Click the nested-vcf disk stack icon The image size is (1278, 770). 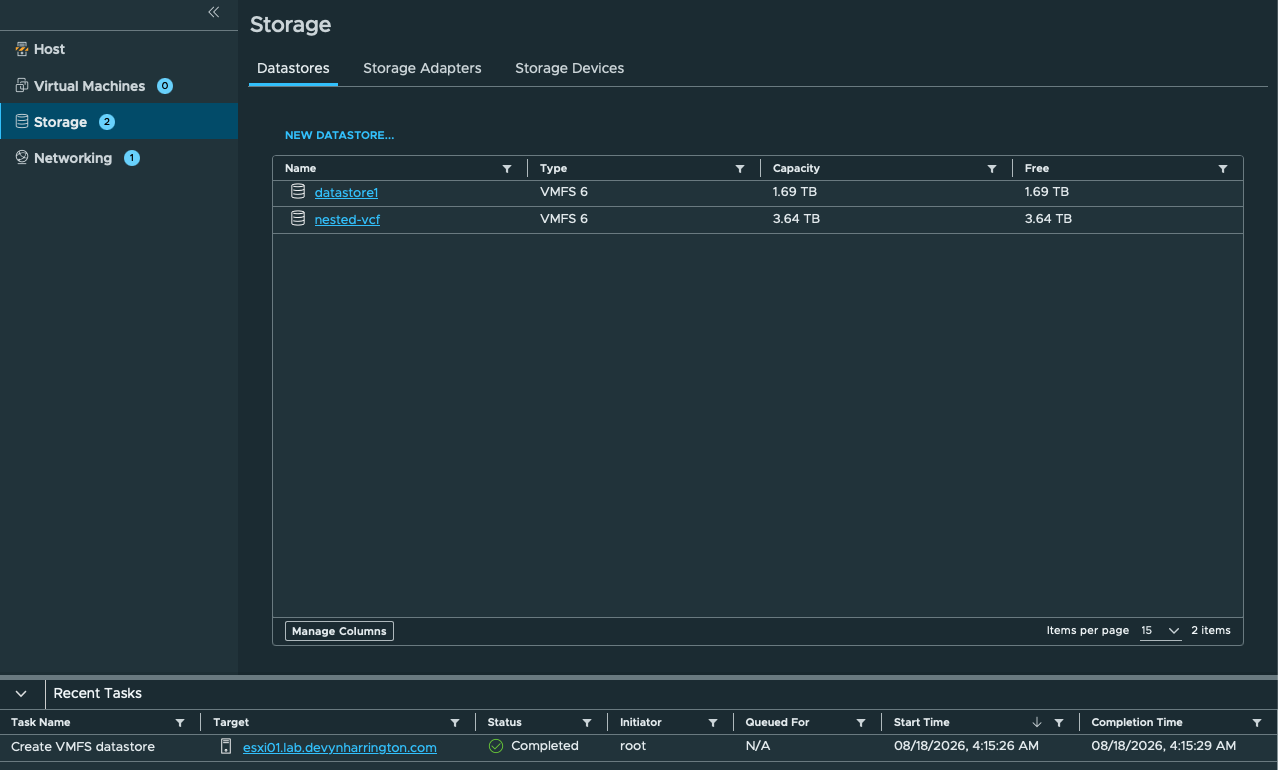click(x=298, y=218)
